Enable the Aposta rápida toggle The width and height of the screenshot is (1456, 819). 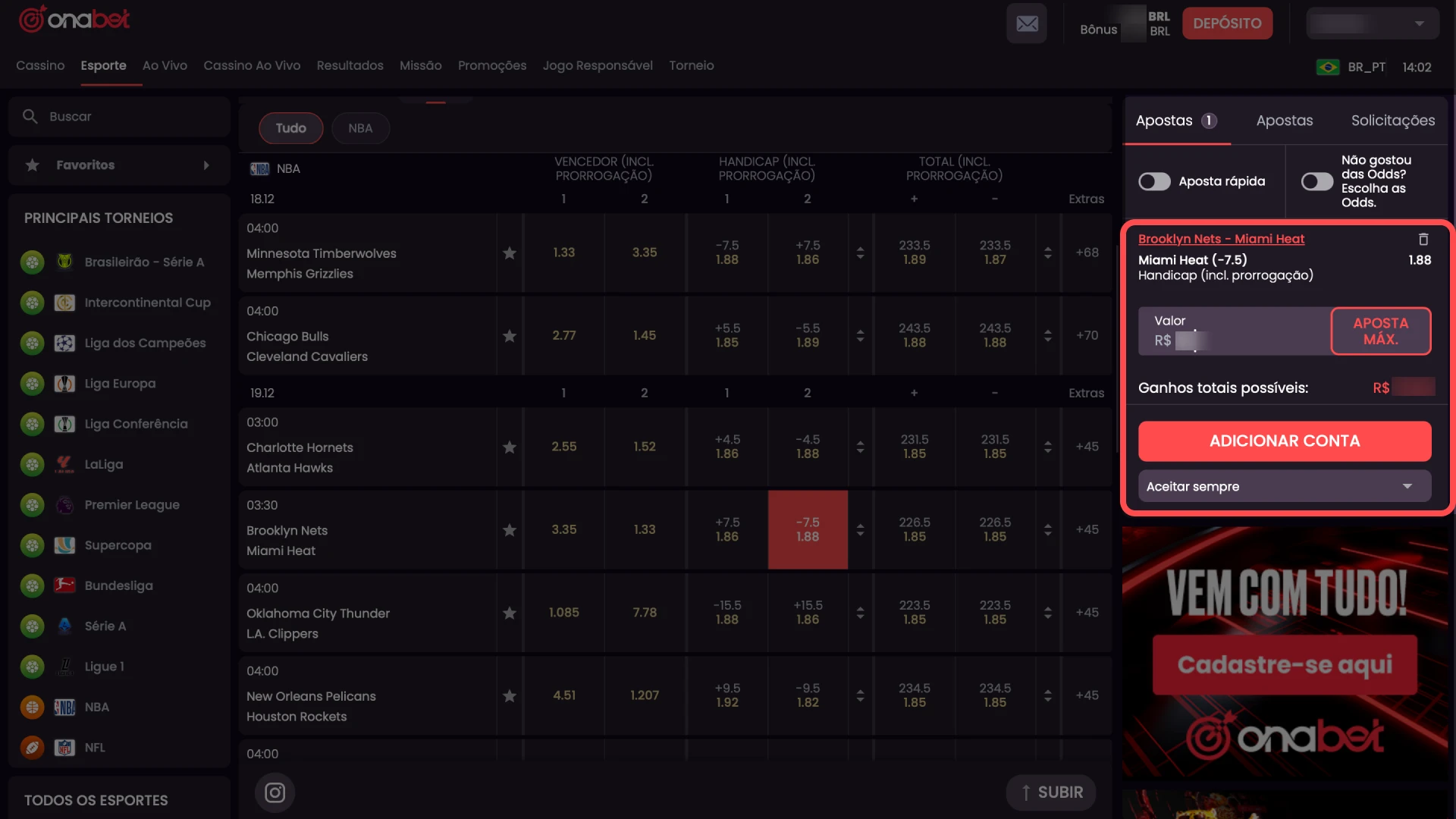pos(1154,182)
